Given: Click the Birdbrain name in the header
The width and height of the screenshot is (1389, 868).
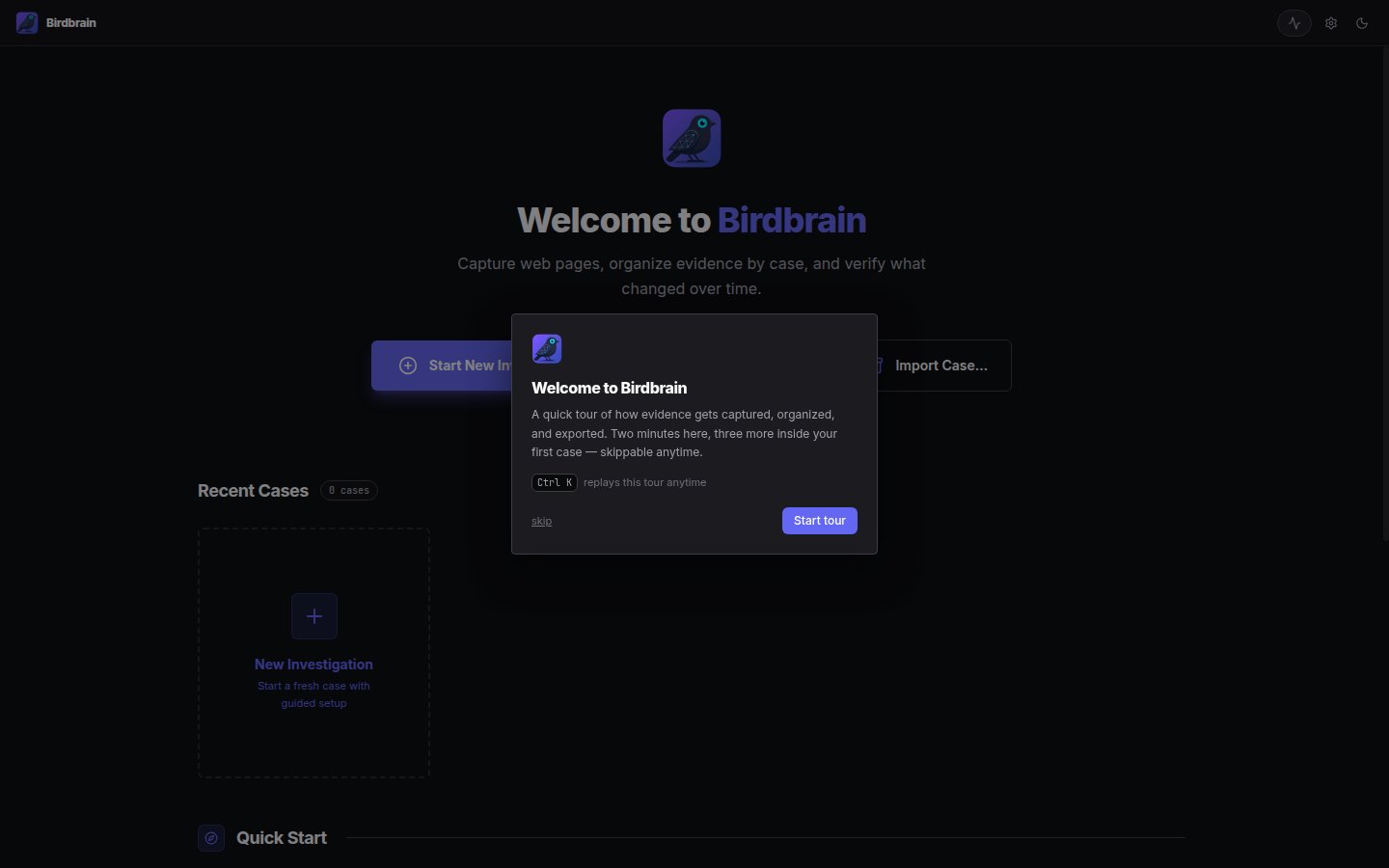Looking at the screenshot, I should [71, 23].
